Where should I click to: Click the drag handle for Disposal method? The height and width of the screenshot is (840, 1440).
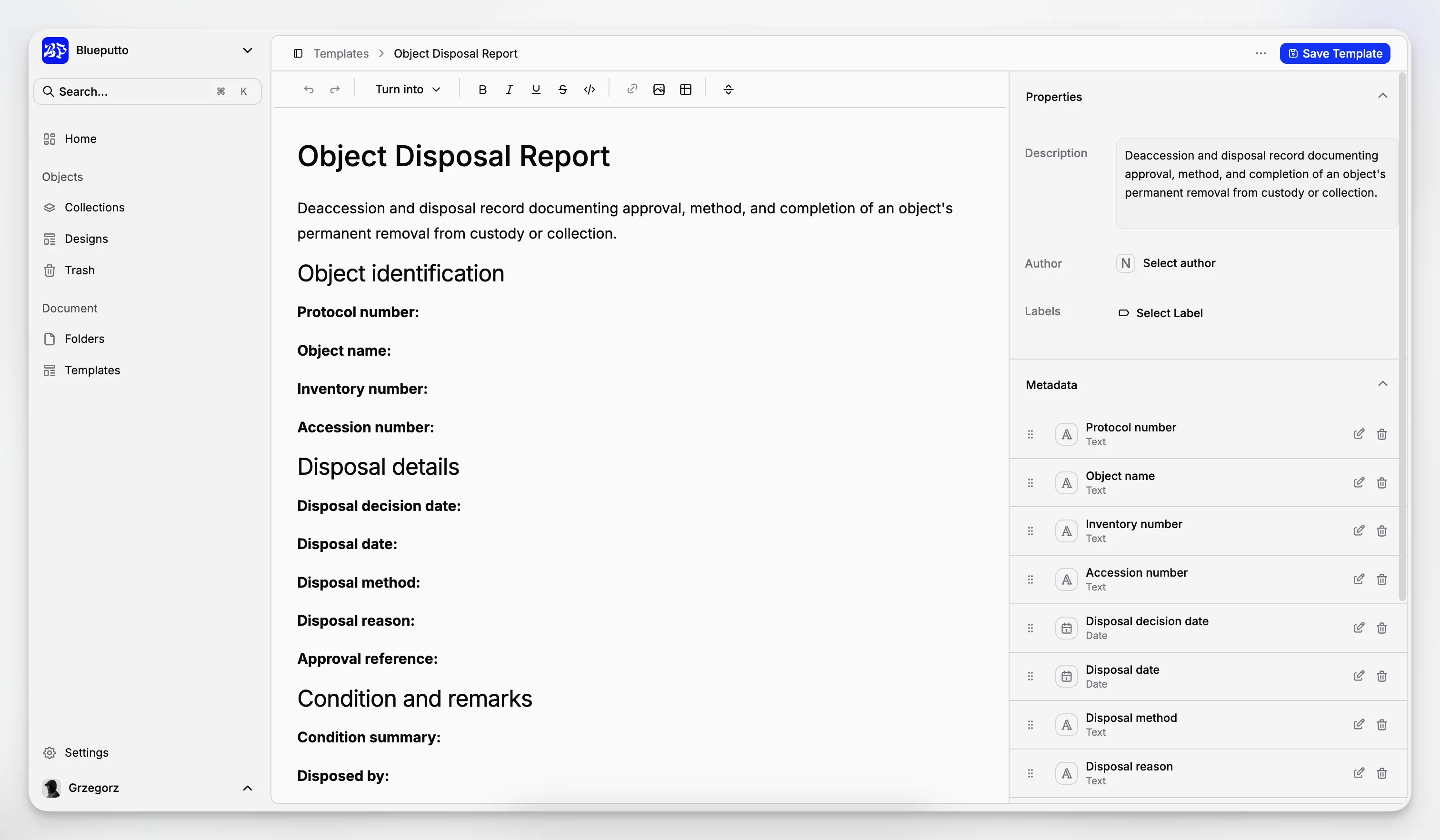coord(1030,725)
